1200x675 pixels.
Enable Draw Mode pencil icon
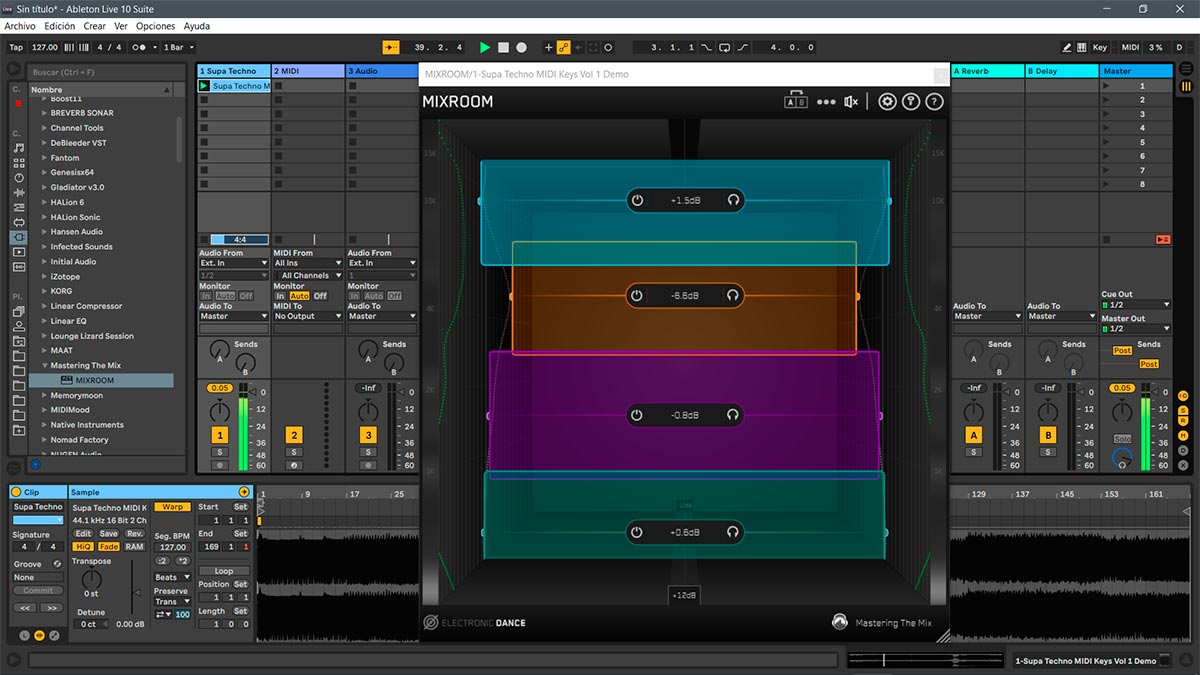(x=1068, y=47)
